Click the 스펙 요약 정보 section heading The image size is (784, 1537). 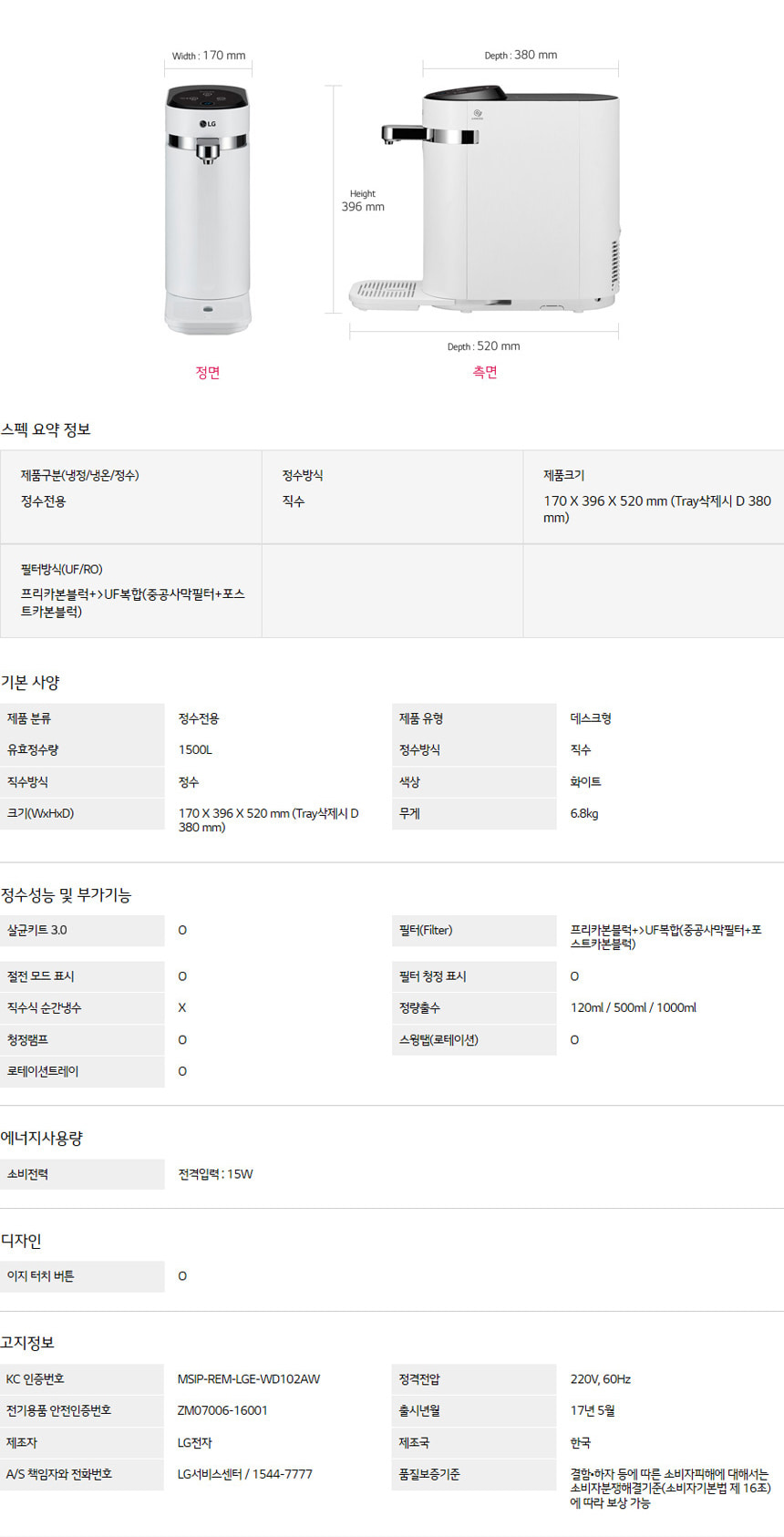(x=46, y=429)
